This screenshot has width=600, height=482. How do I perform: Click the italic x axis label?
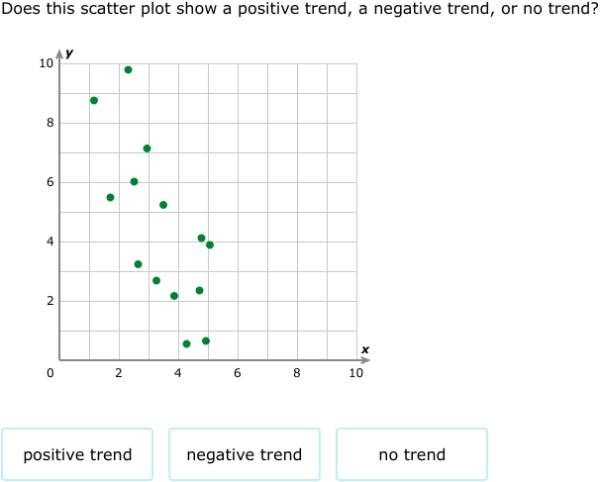[x=365, y=349]
